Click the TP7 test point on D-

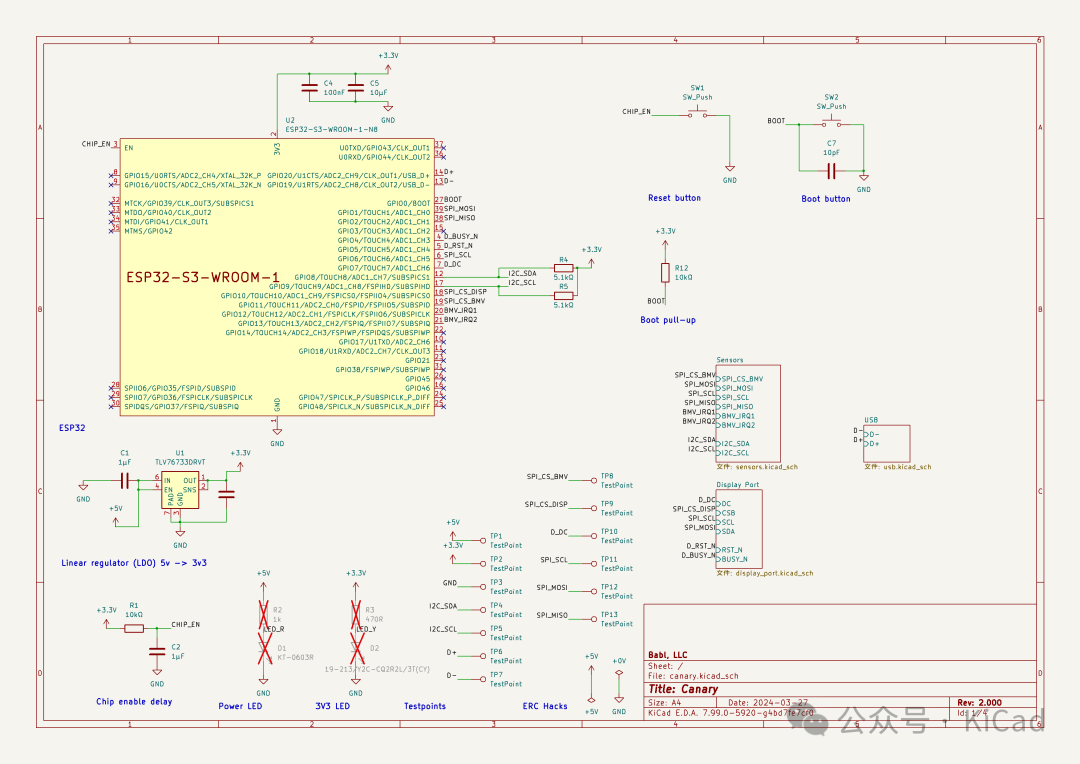click(x=483, y=679)
